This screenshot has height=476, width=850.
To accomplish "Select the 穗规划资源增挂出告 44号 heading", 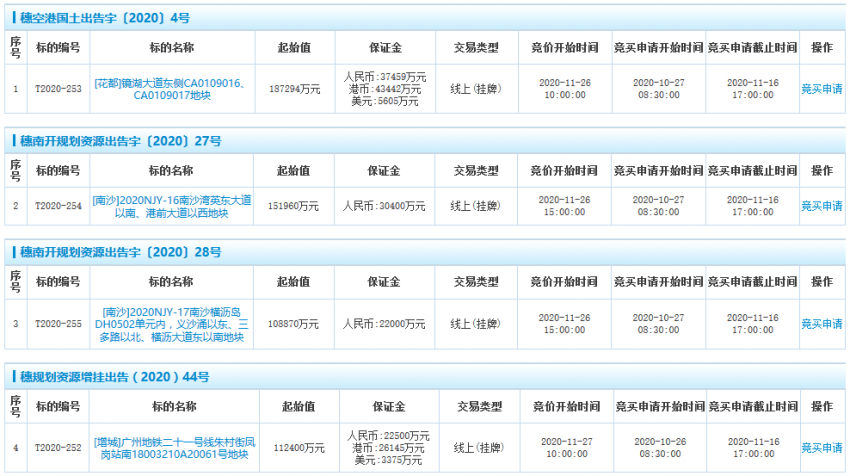I will [x=114, y=377].
